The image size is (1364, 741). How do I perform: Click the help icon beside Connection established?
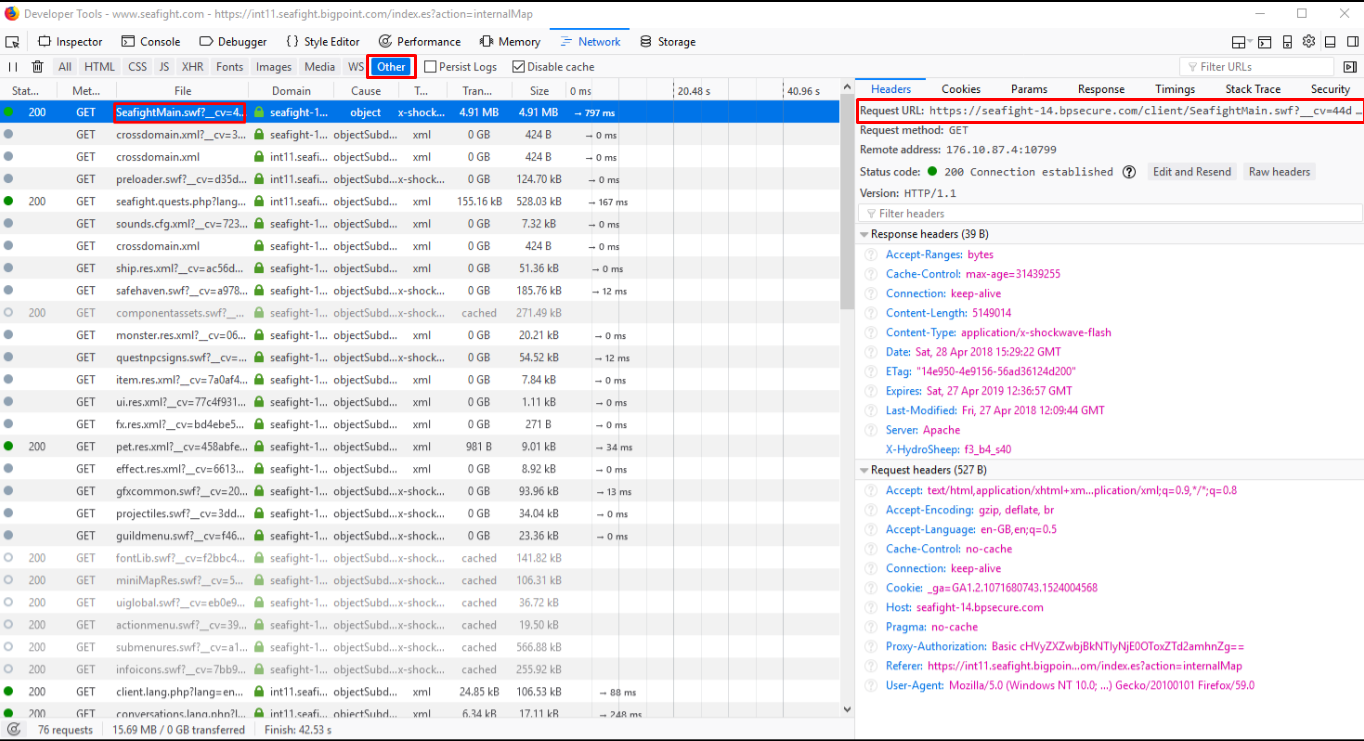coord(1129,172)
